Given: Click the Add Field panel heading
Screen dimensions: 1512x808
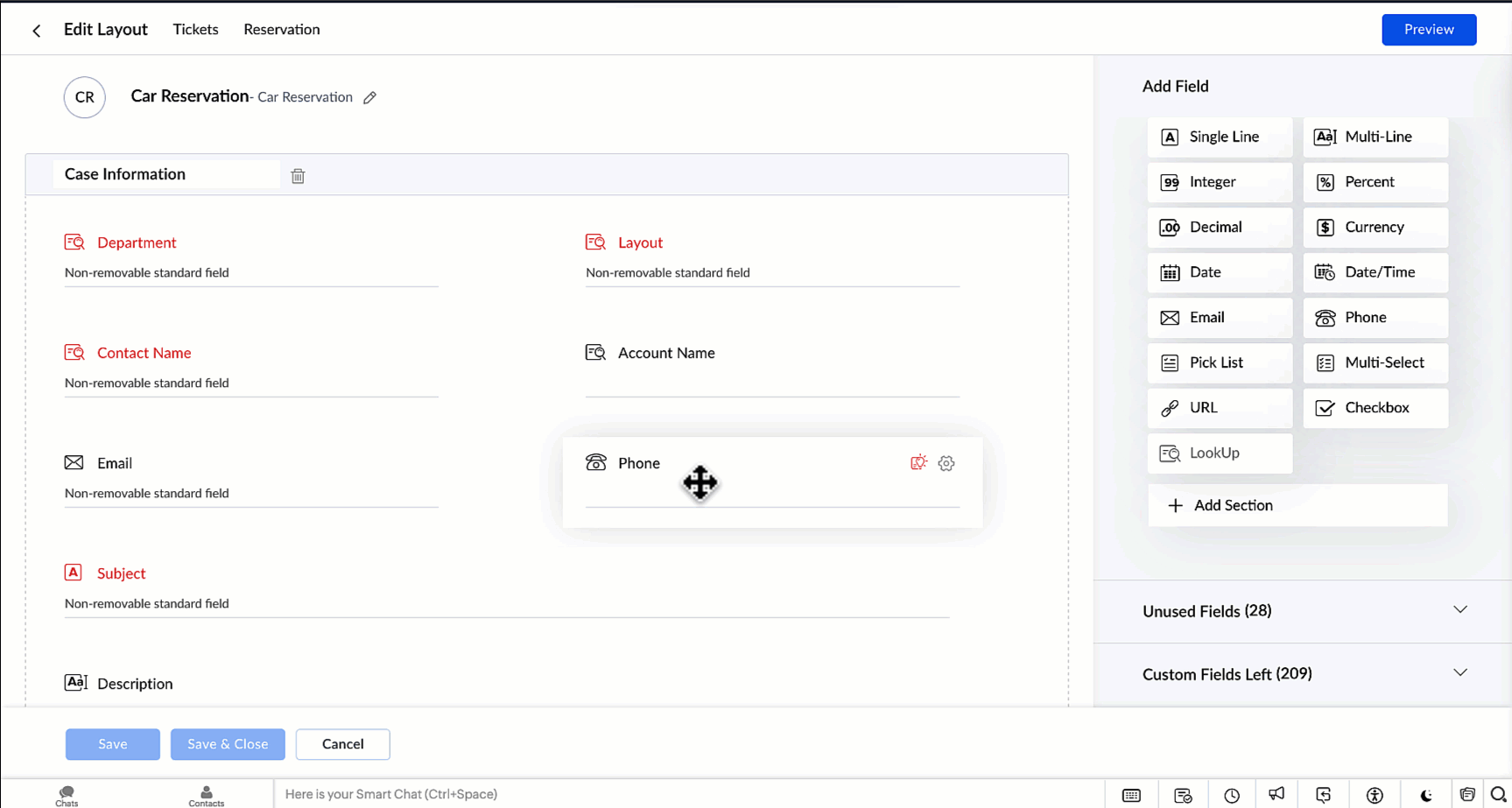Looking at the screenshot, I should 1175,86.
